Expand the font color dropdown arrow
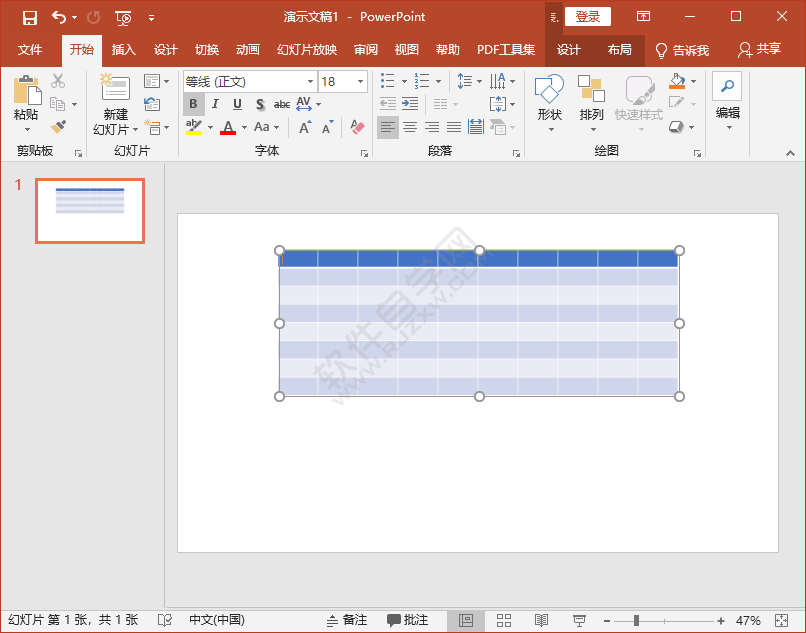This screenshot has width=806, height=633. tap(243, 128)
